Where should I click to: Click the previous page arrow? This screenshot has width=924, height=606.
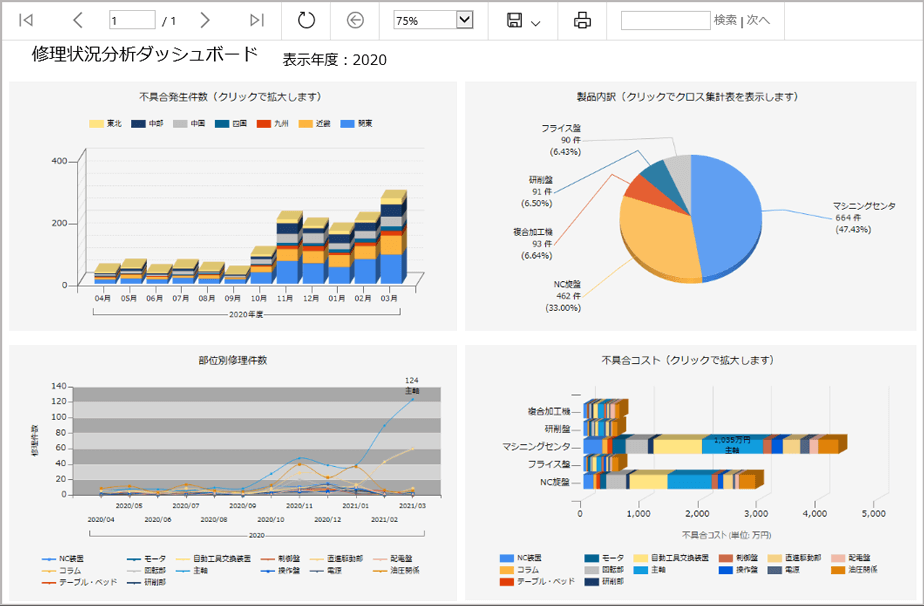tap(79, 20)
